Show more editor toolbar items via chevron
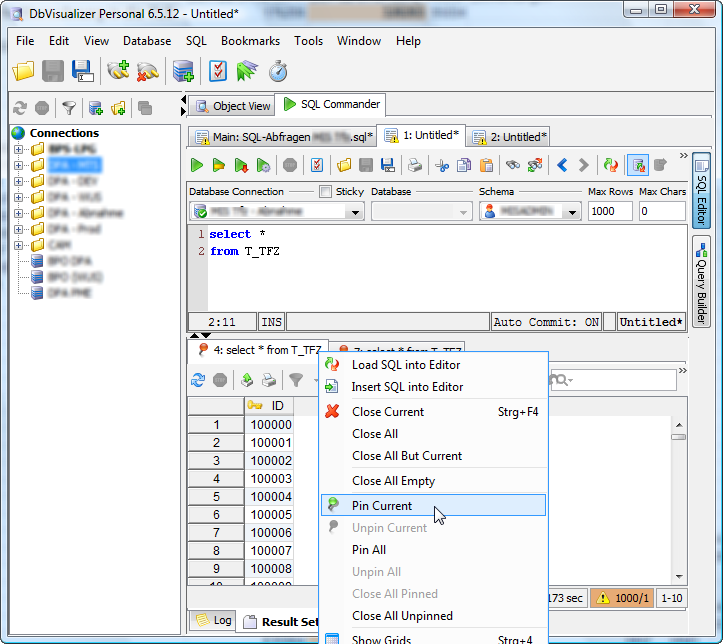Screen dimensions: 723x644 (683, 156)
